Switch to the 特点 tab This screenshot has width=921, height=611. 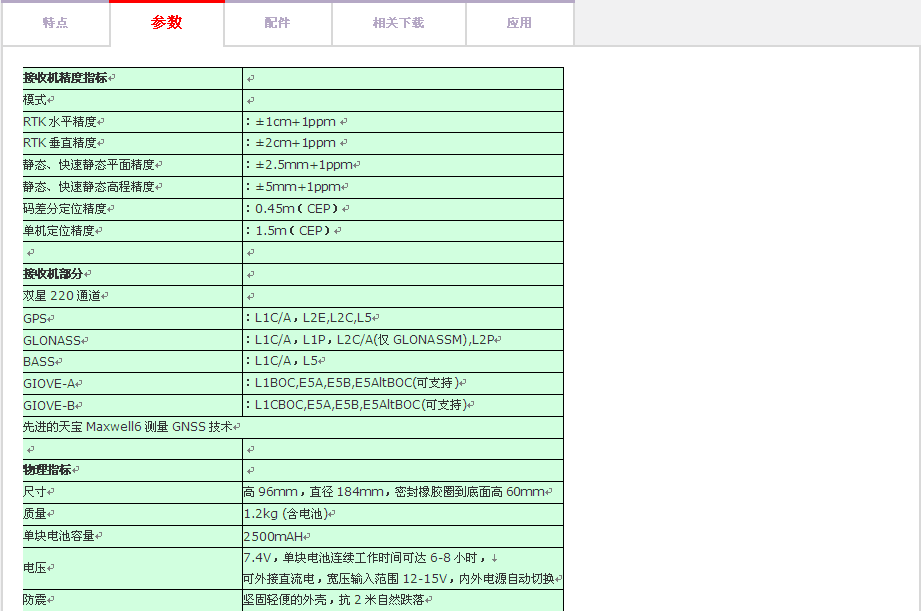click(x=55, y=23)
